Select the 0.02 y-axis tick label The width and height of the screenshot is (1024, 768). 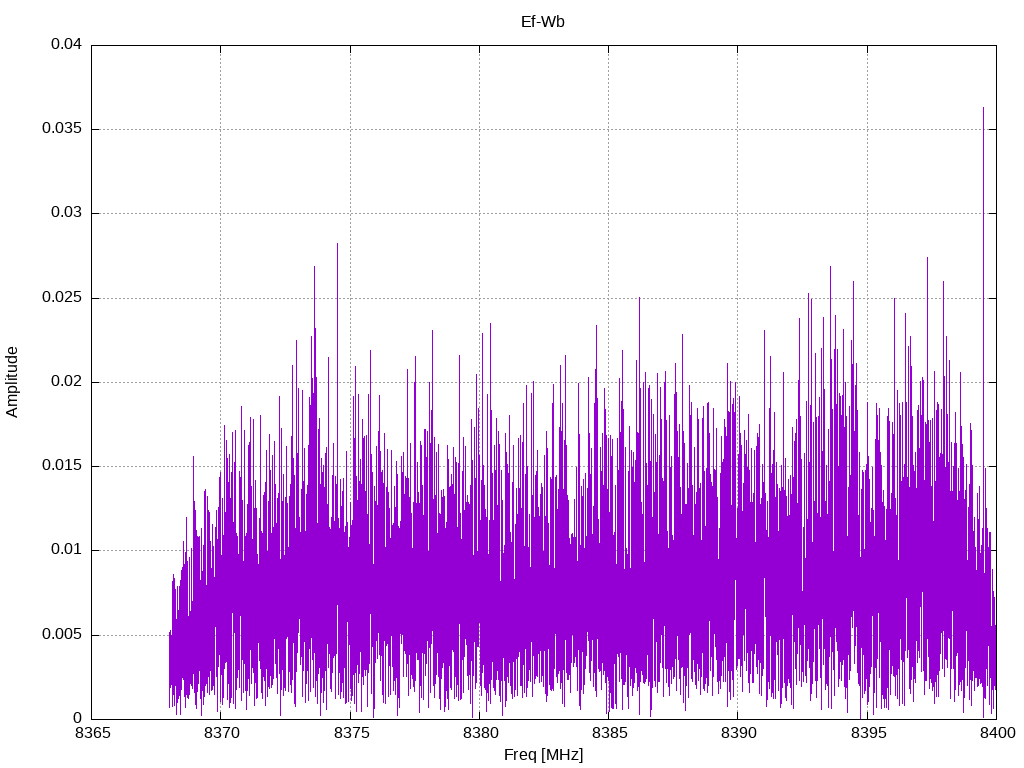coord(67,382)
